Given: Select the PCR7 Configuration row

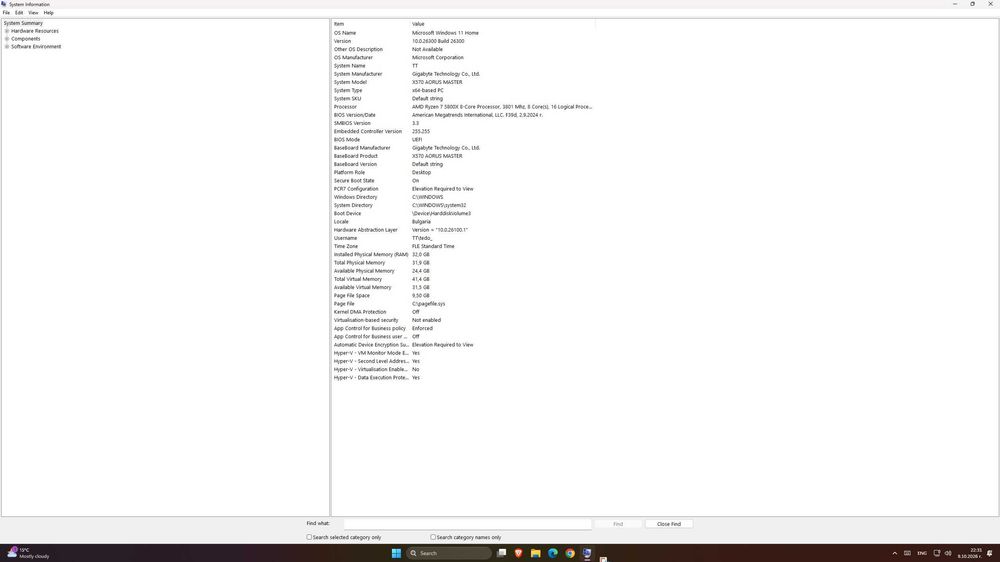Looking at the screenshot, I should coord(464,189).
